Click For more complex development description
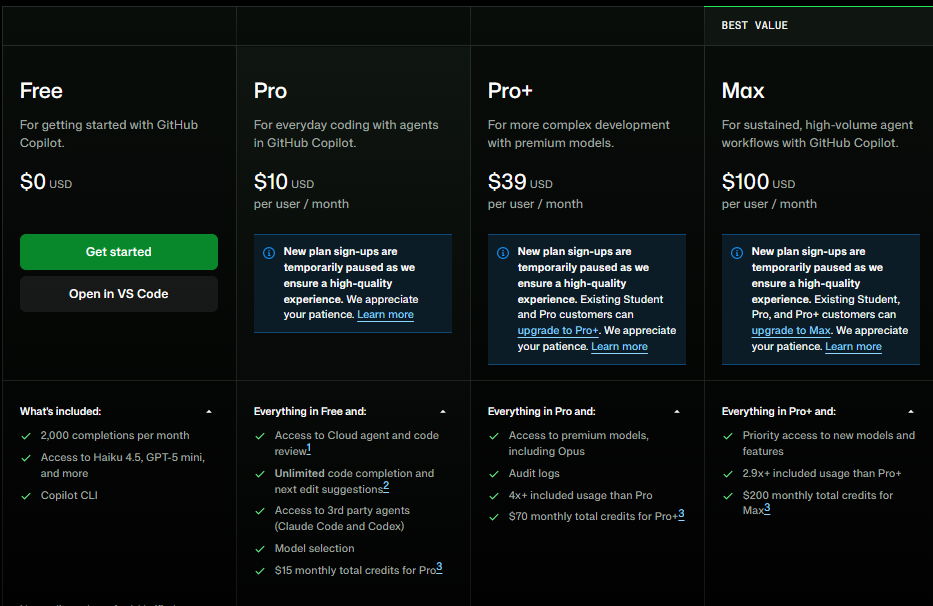Viewport: 933px width, 606px height. pos(578,134)
